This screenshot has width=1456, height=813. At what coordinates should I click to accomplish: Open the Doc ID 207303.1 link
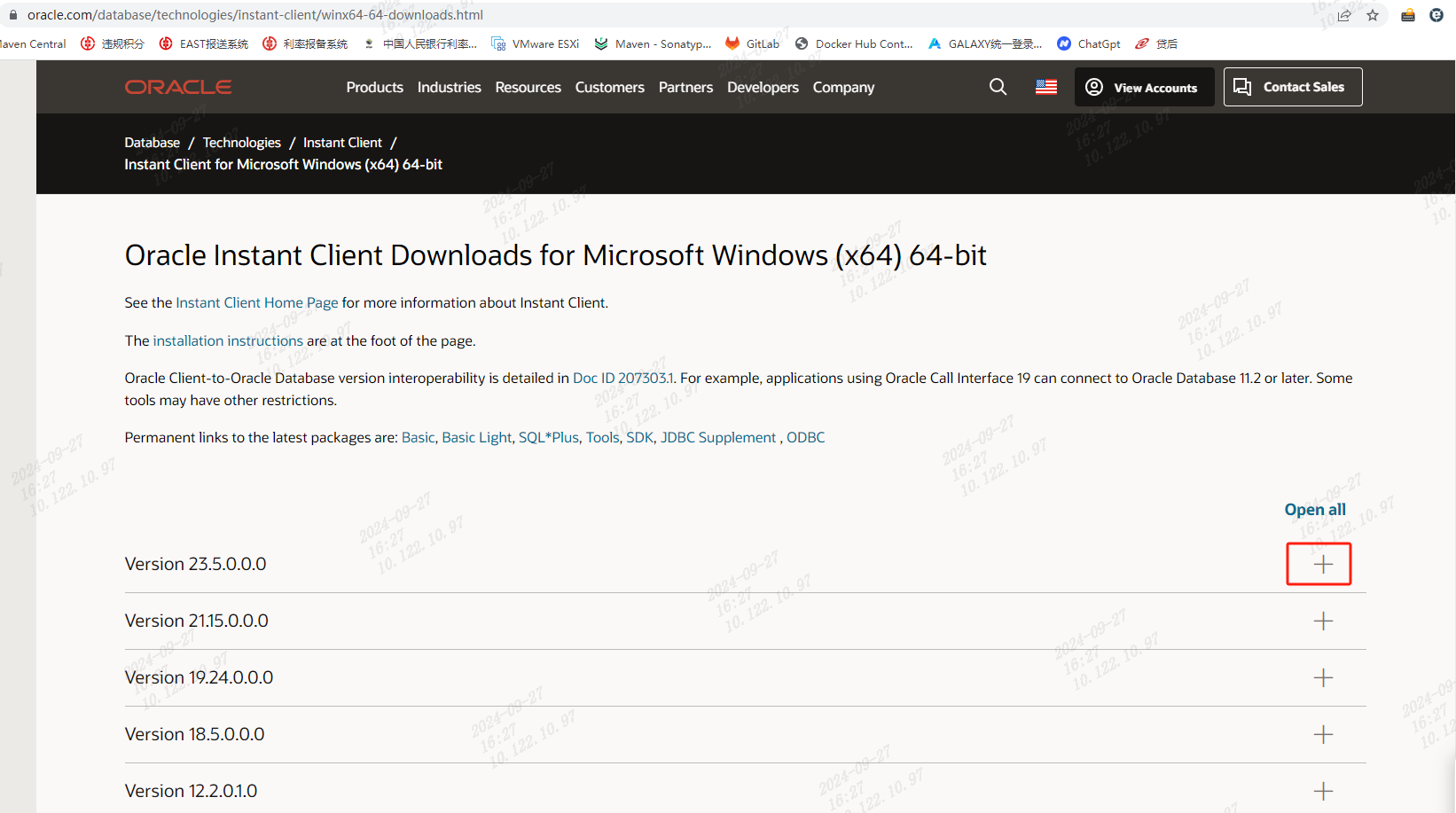(623, 379)
